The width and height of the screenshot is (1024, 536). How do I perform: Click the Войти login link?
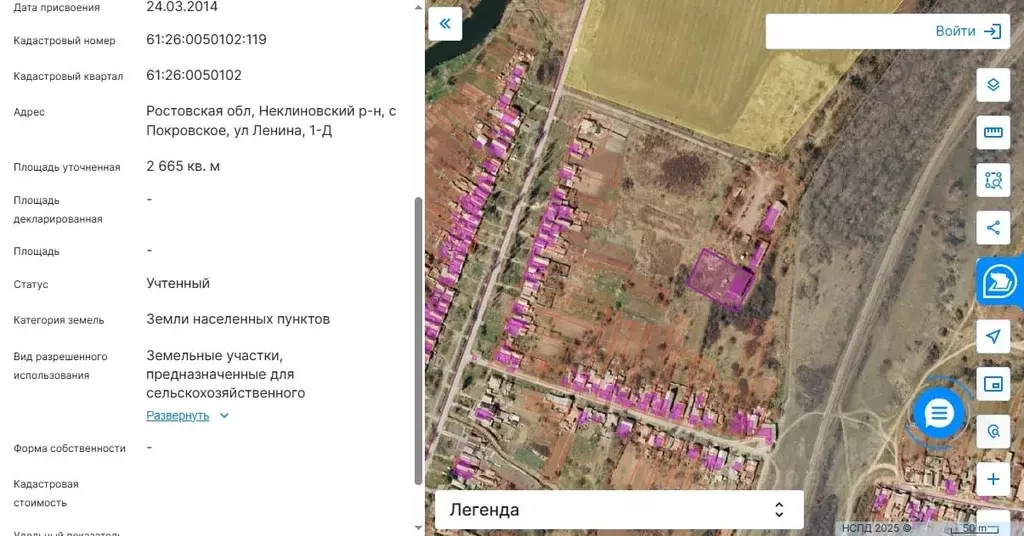click(x=955, y=31)
